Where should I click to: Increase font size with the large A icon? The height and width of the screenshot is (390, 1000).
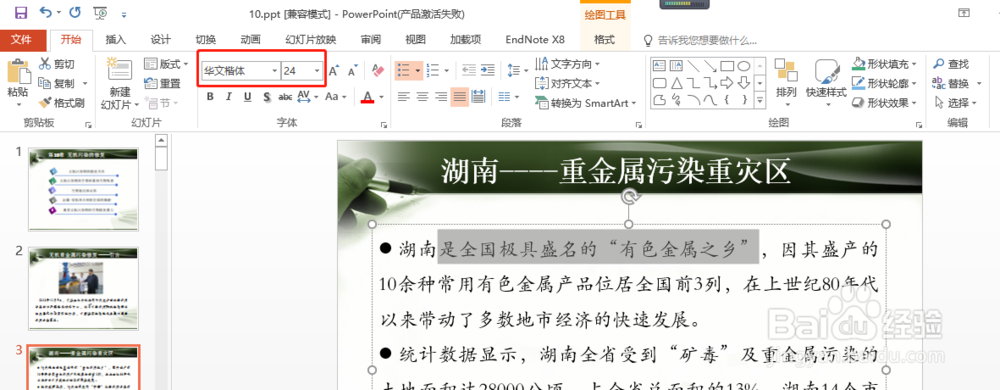[x=334, y=71]
